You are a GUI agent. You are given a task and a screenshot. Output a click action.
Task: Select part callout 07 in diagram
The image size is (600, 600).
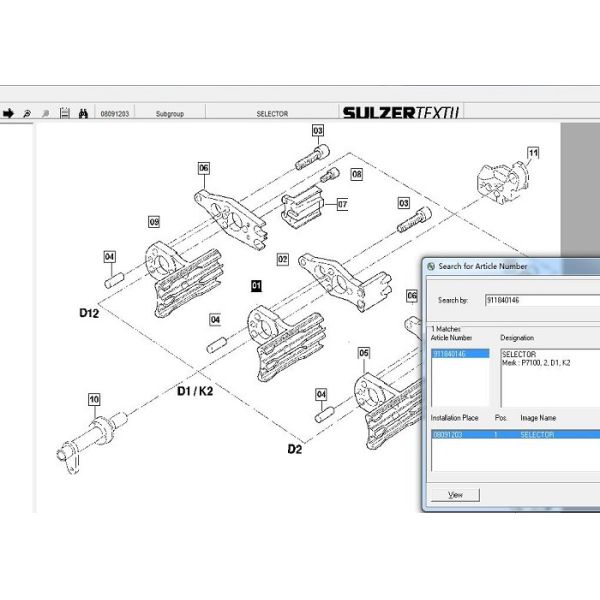pyautogui.click(x=341, y=204)
